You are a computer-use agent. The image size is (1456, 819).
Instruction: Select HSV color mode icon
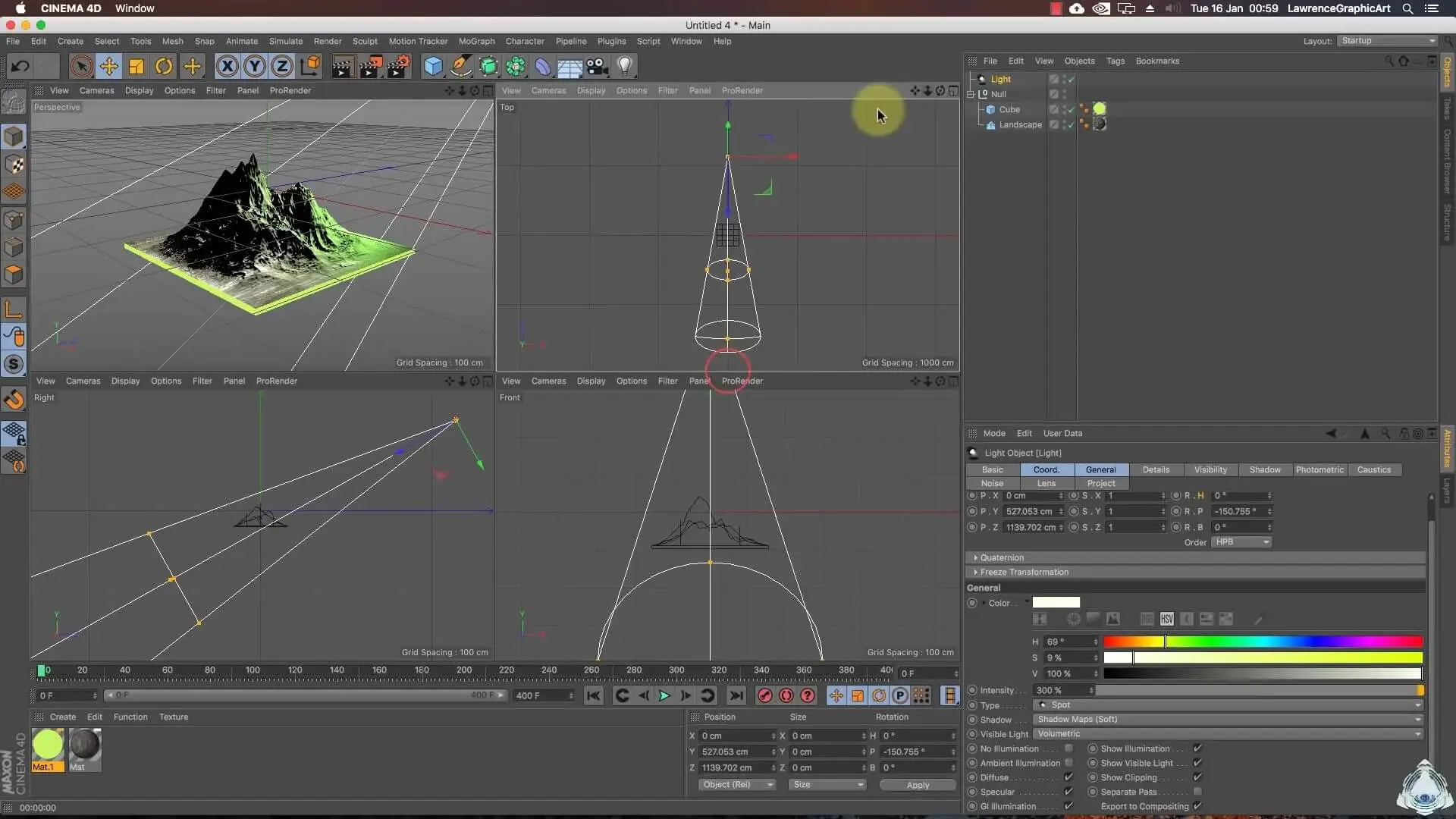tap(1166, 619)
